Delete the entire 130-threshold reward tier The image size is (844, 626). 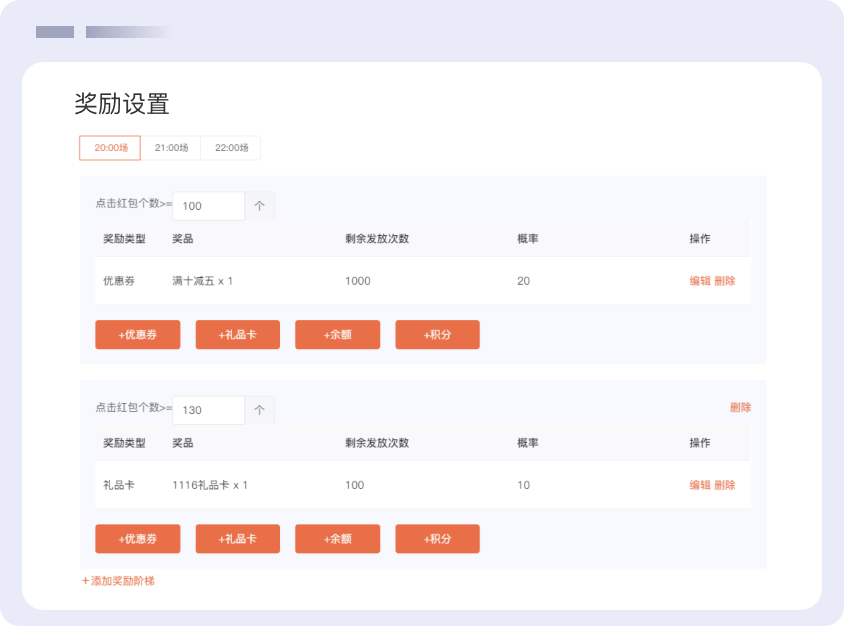pyautogui.click(x=740, y=408)
